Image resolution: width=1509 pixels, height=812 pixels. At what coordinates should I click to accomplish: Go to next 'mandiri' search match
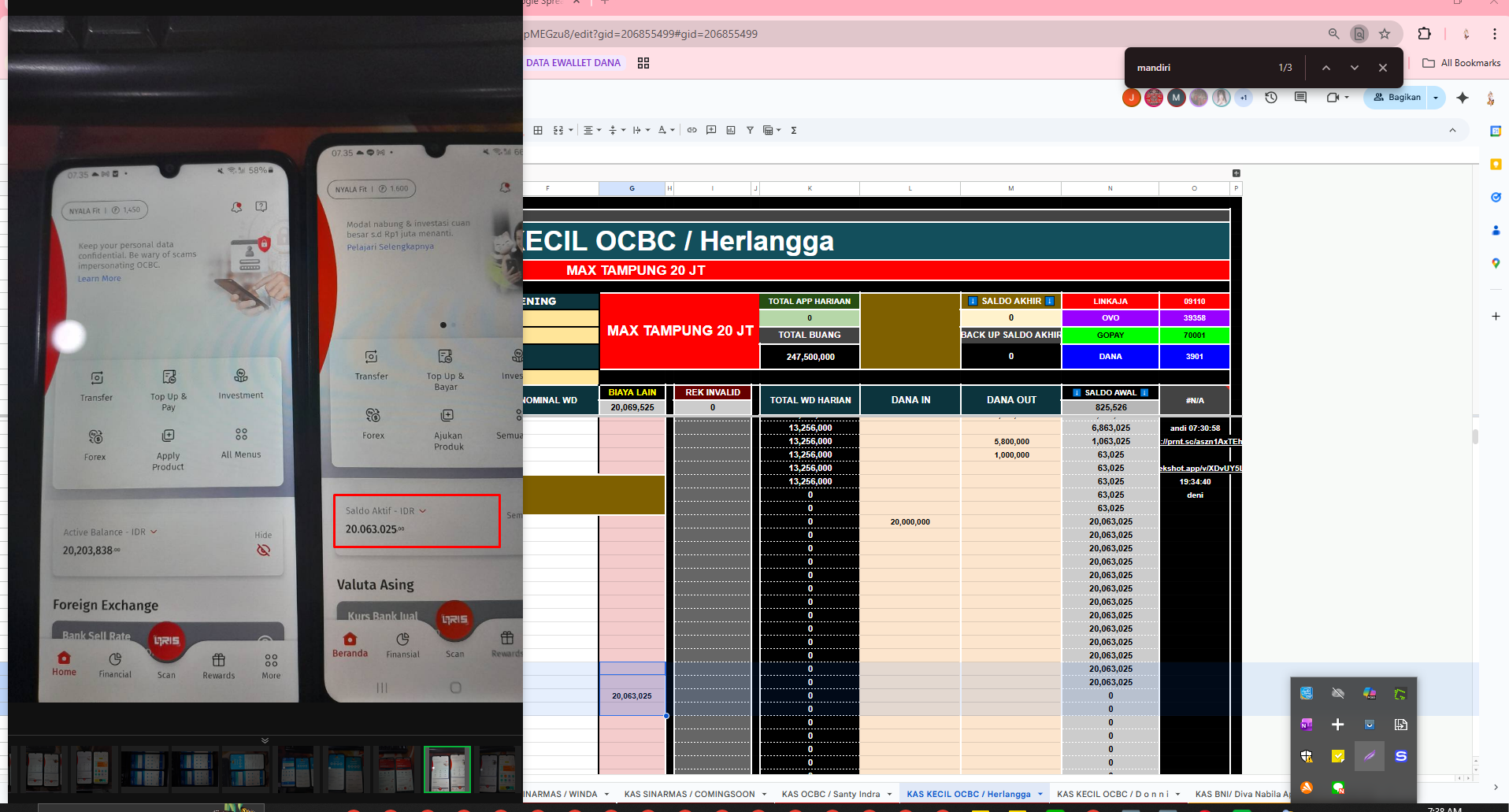[x=1355, y=68]
